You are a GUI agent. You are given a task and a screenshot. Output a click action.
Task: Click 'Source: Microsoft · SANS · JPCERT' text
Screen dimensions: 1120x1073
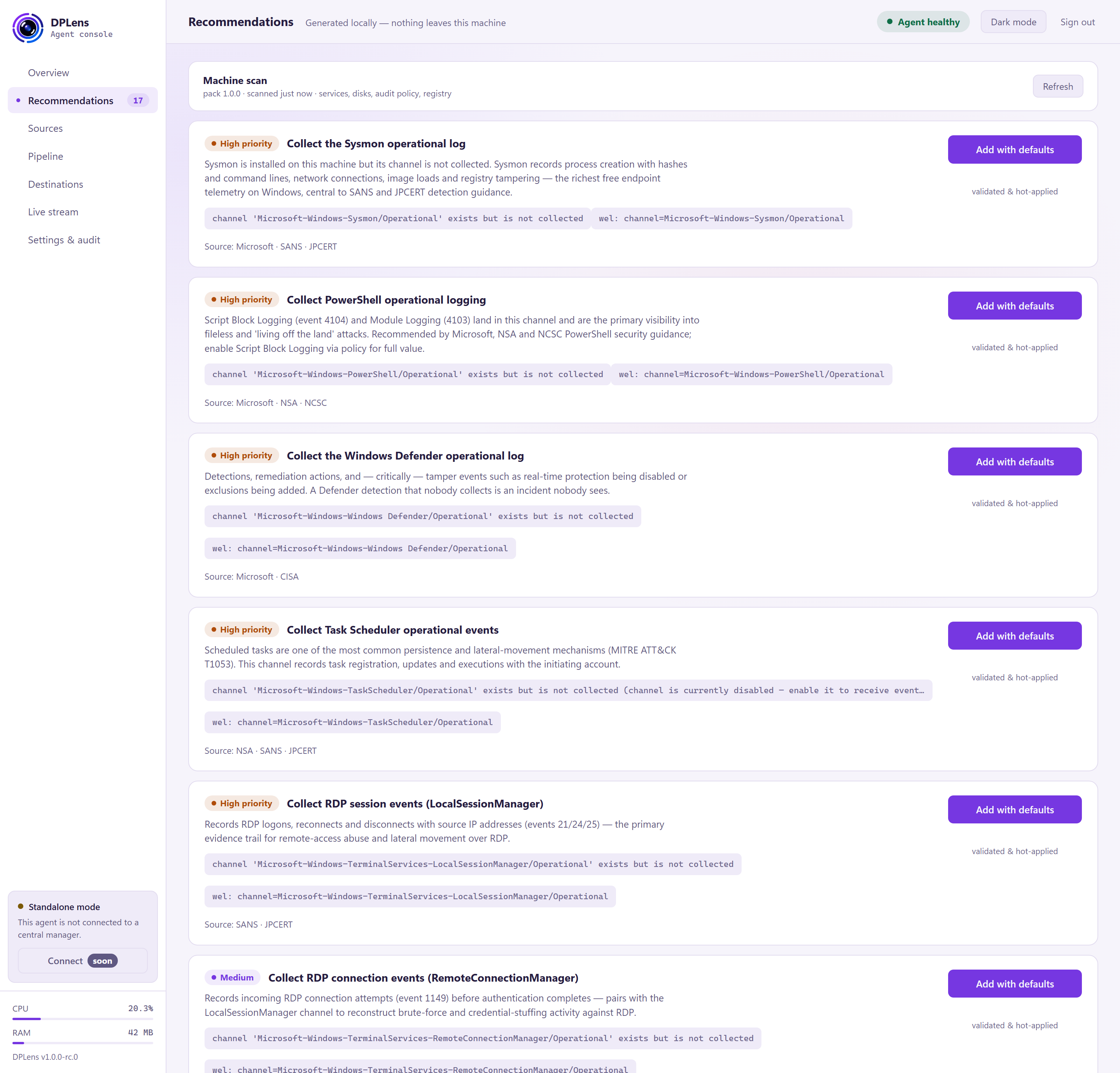click(271, 247)
